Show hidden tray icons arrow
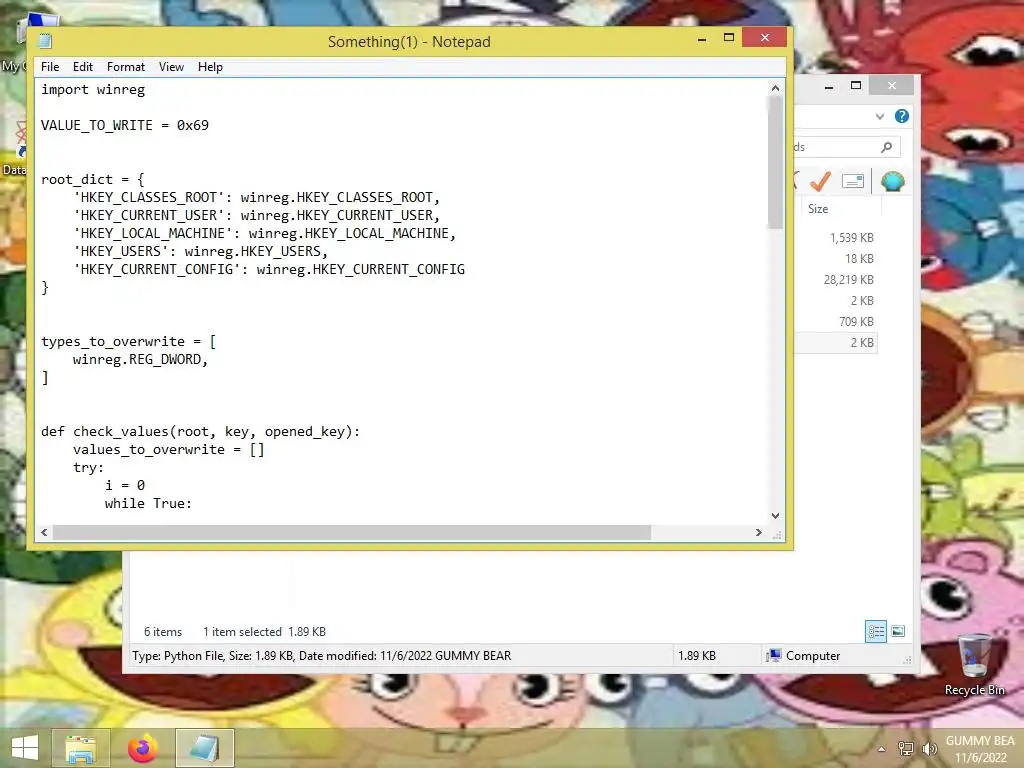Viewport: 1024px width, 768px height. coord(882,749)
